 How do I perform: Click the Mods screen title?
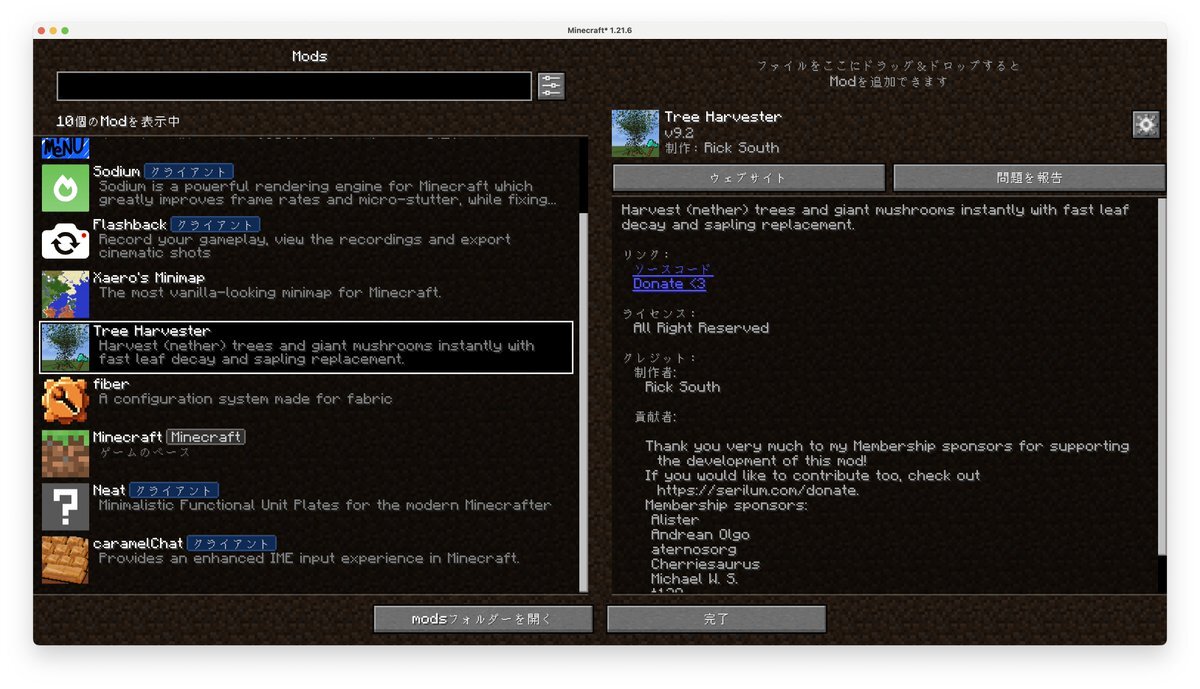coord(309,56)
